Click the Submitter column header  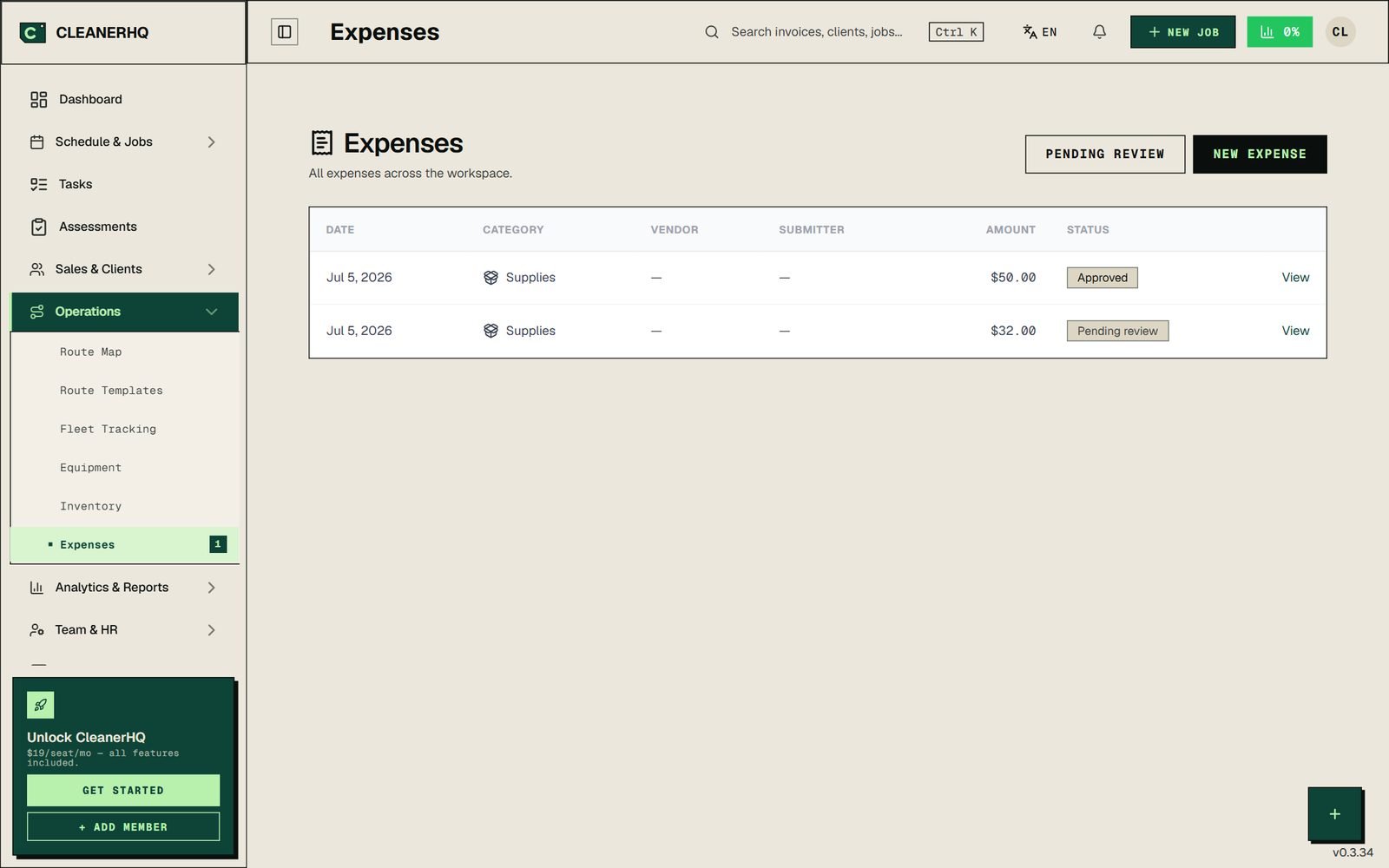click(x=811, y=230)
